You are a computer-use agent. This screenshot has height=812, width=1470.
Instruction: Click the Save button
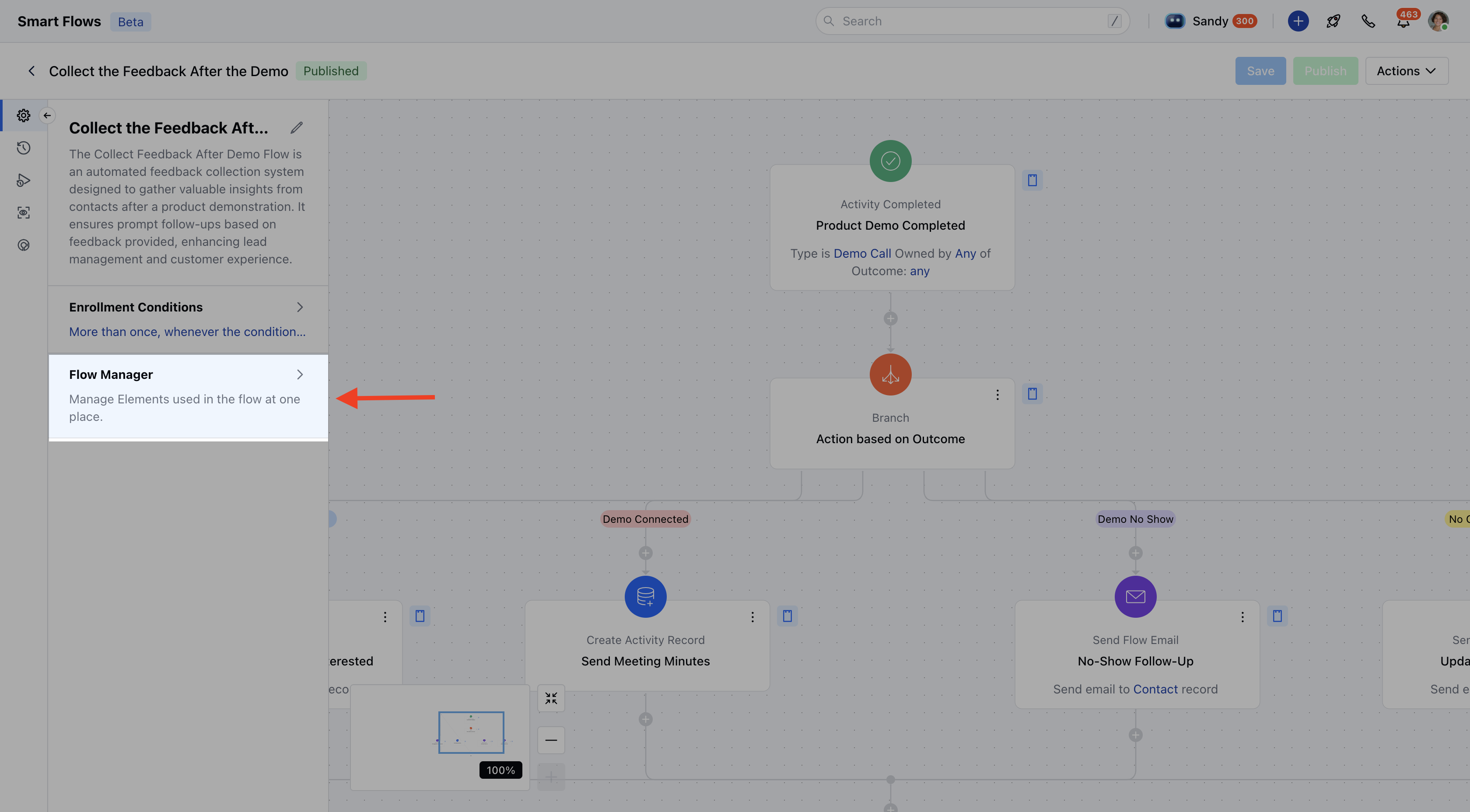(x=1260, y=71)
